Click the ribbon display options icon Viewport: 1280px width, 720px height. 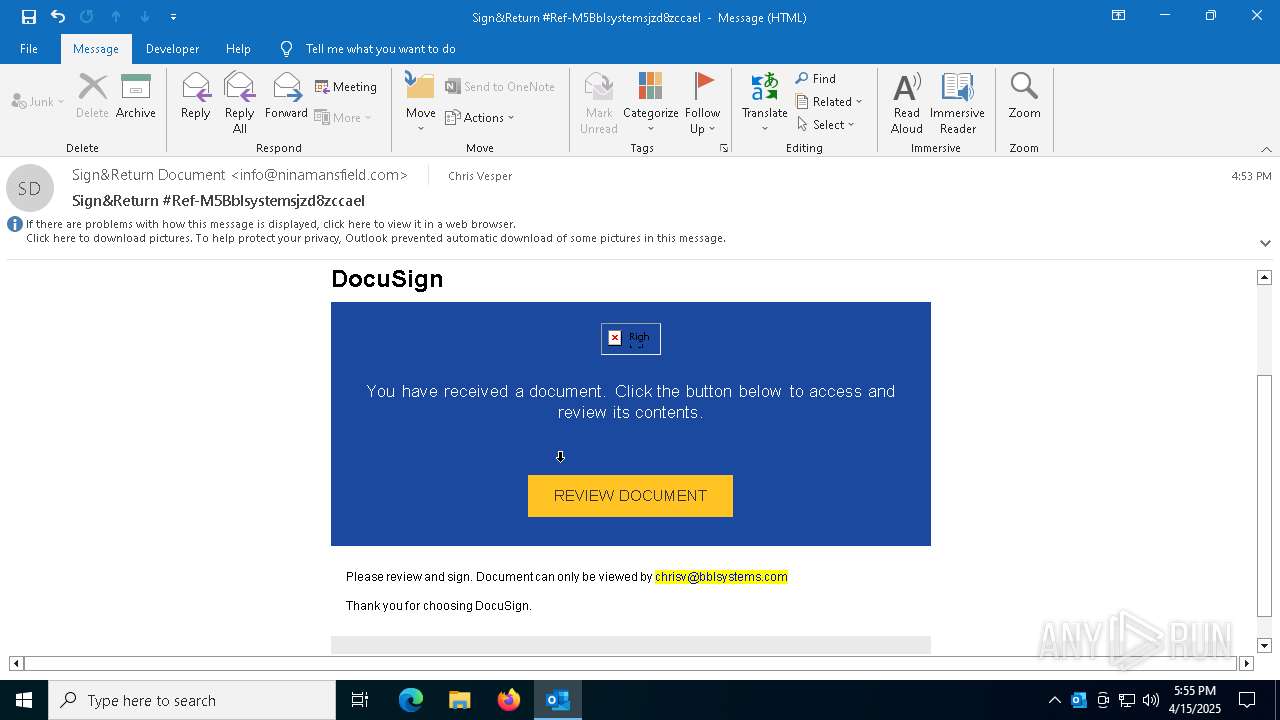tap(1118, 16)
